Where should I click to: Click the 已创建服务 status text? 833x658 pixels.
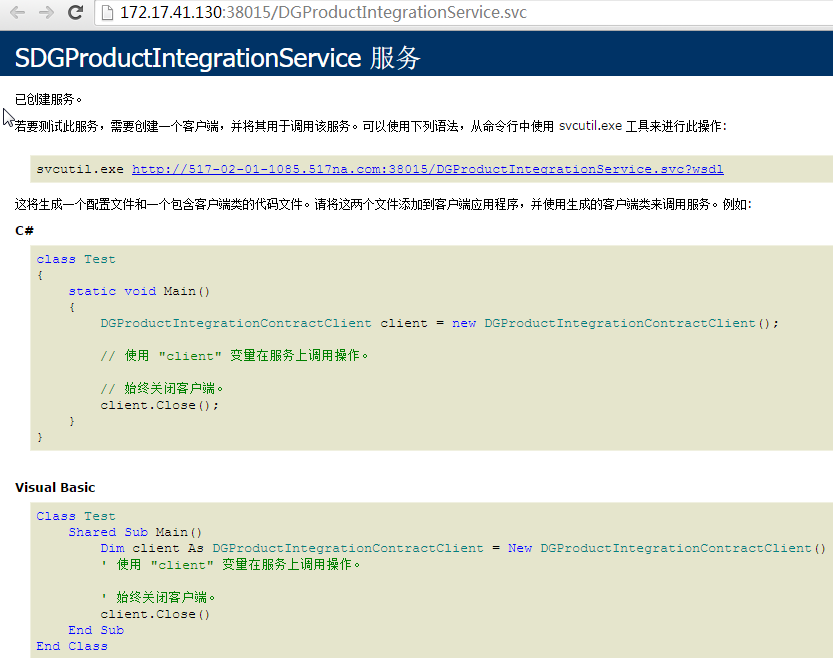pos(49,99)
